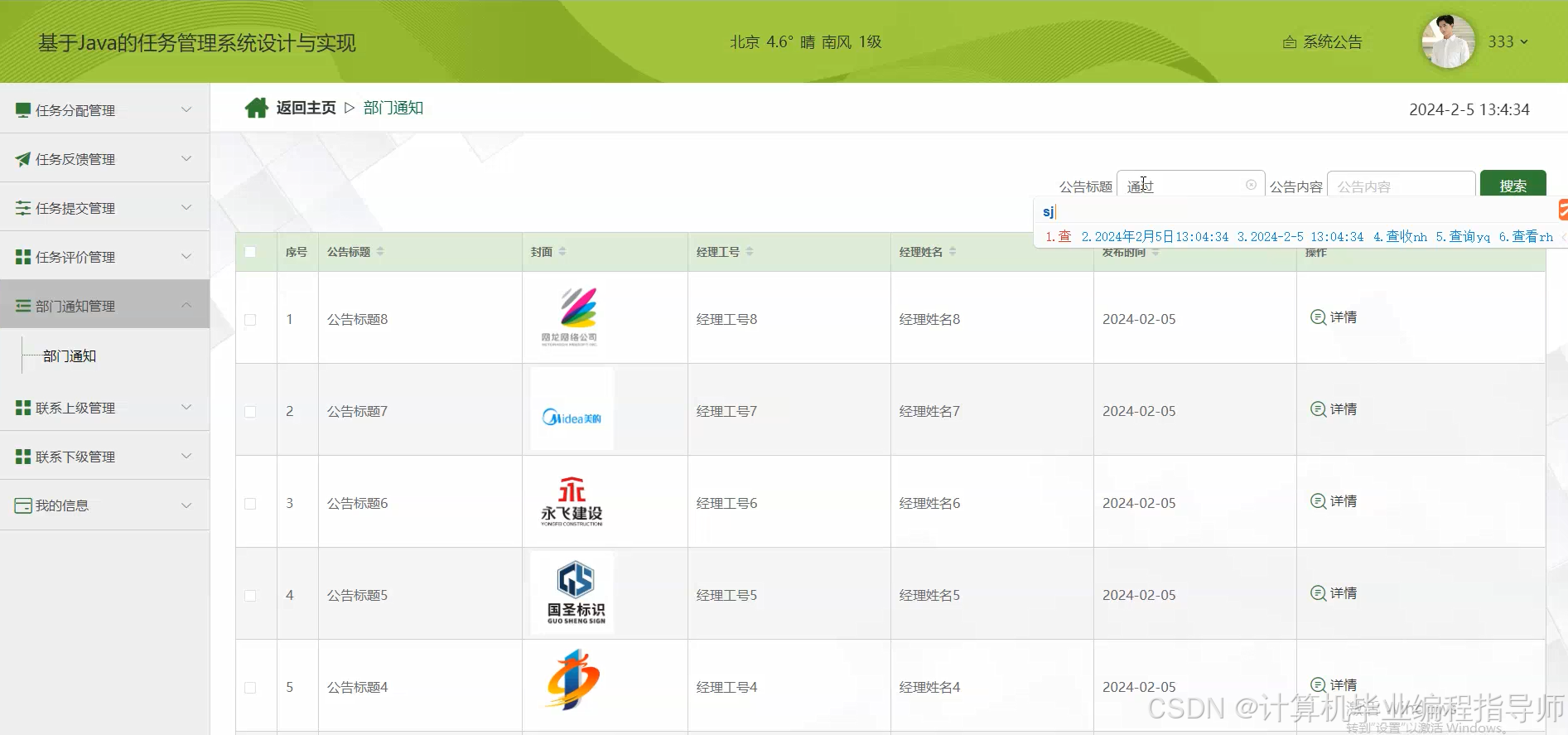Click the green 搜索 button
Screen dimensions: 1568x735
(1513, 184)
